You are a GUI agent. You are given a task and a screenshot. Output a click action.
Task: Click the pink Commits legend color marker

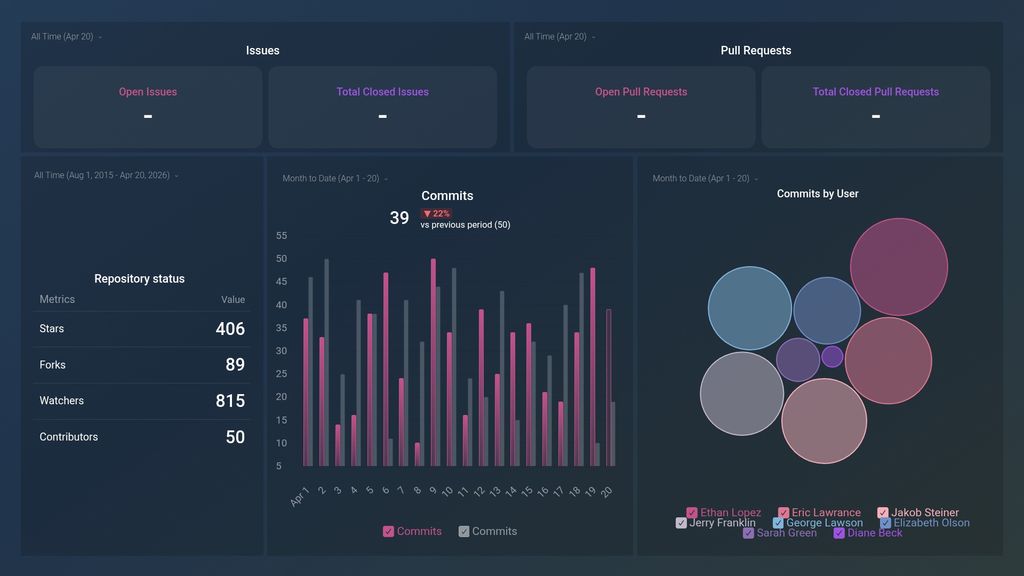point(388,531)
